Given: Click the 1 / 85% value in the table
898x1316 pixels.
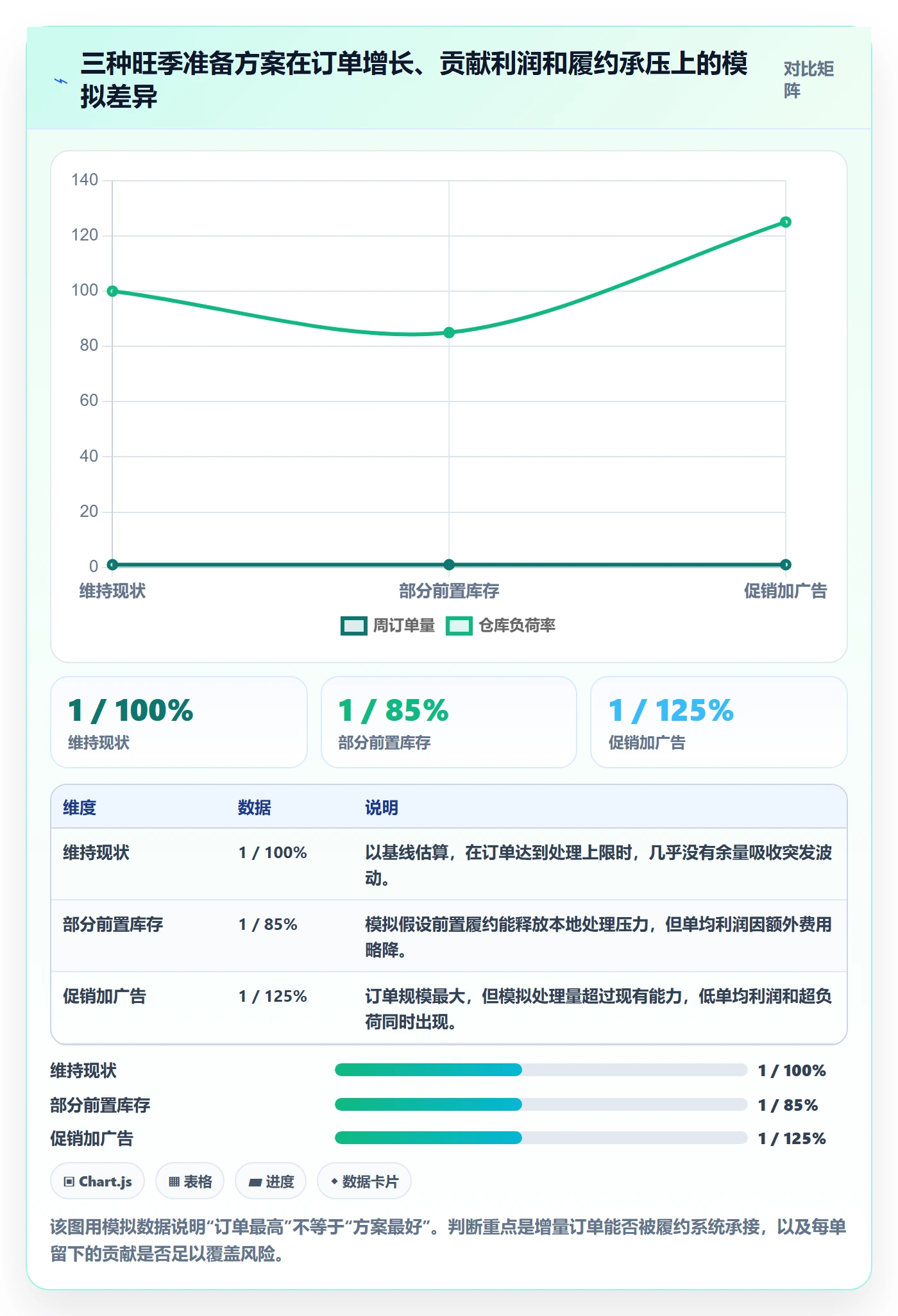Looking at the screenshot, I should [268, 924].
